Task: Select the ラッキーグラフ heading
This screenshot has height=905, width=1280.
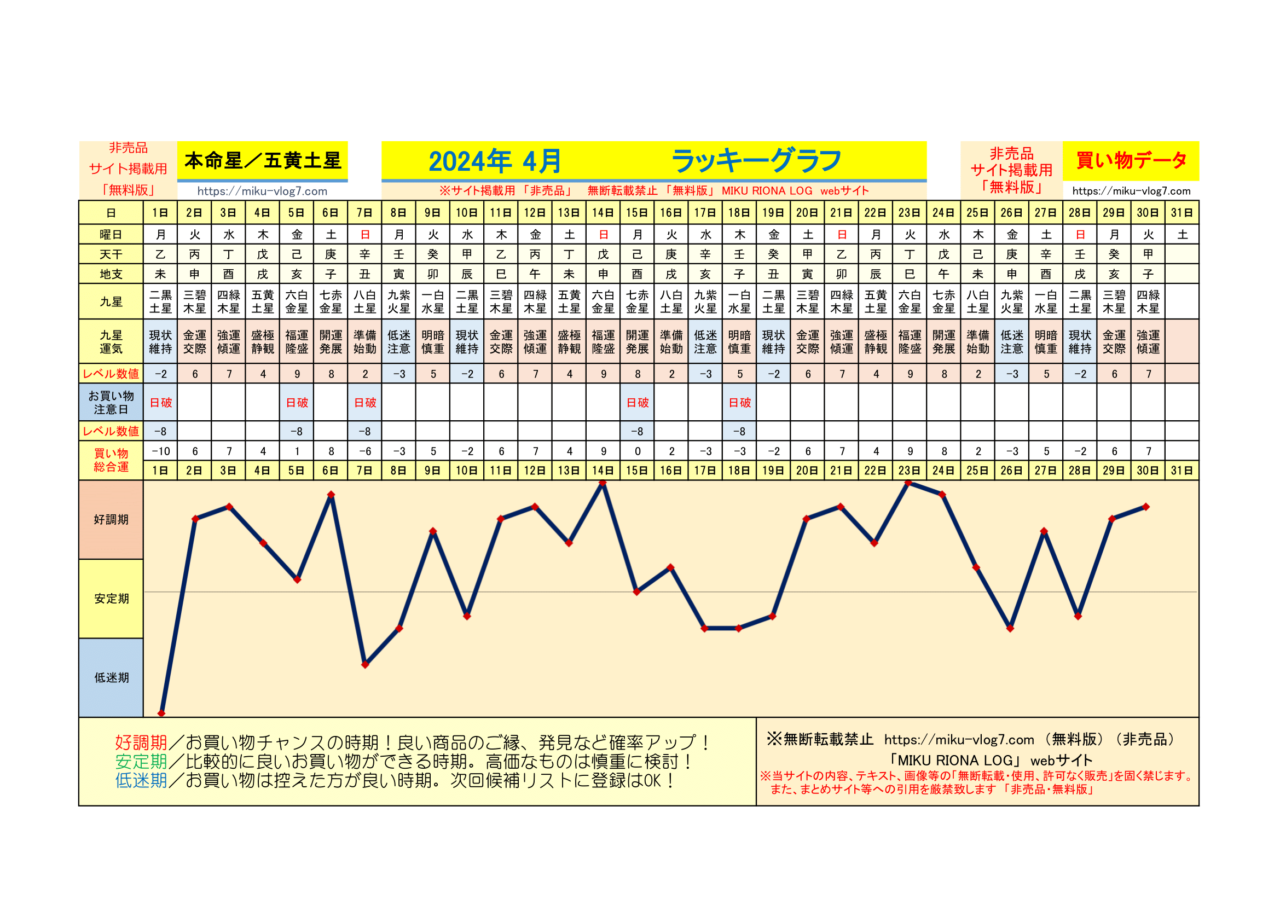Action: pyautogui.click(x=755, y=161)
